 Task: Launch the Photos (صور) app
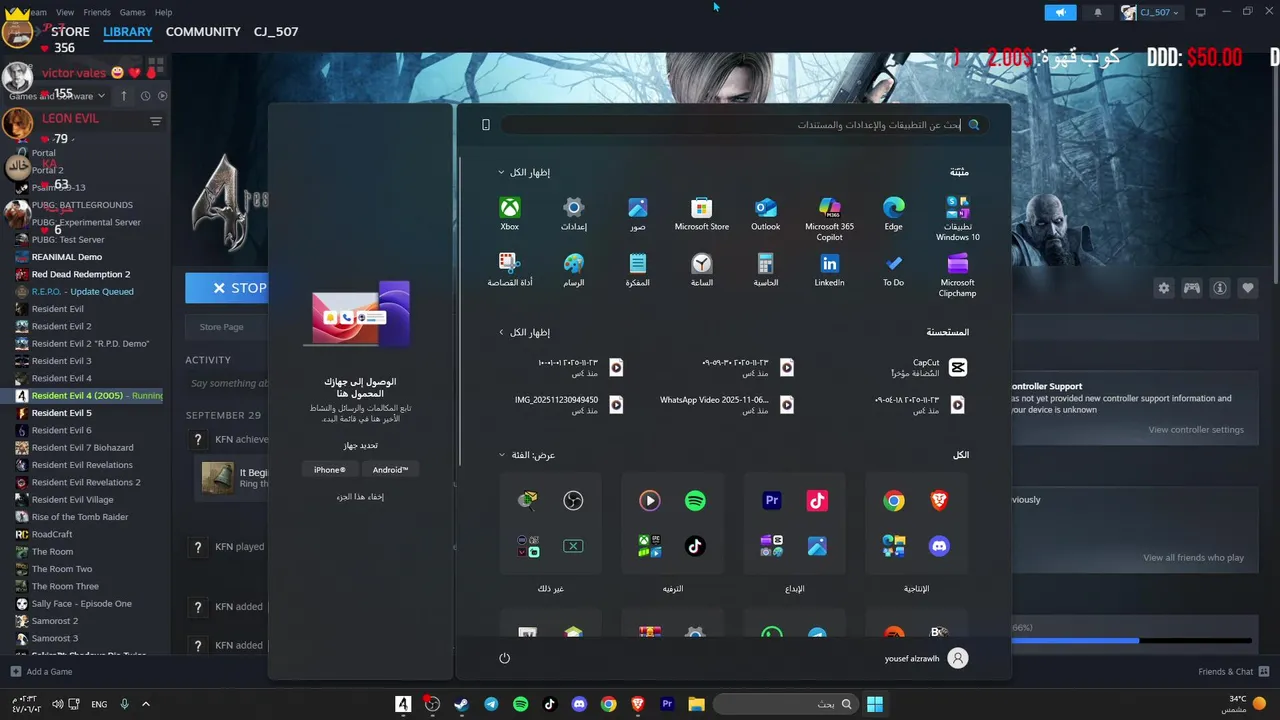tap(637, 214)
